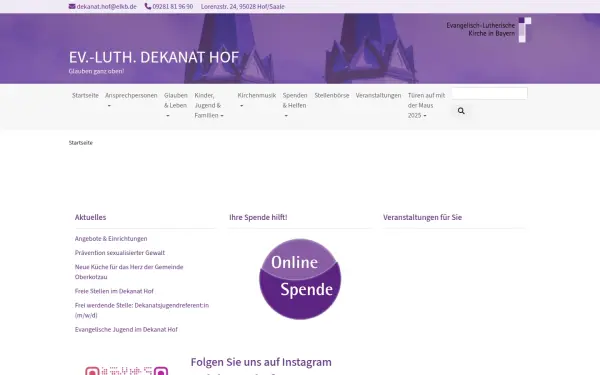This screenshot has height=375, width=600.
Task: Click the Ihre Spende hilft! heading
Action: pyautogui.click(x=258, y=217)
